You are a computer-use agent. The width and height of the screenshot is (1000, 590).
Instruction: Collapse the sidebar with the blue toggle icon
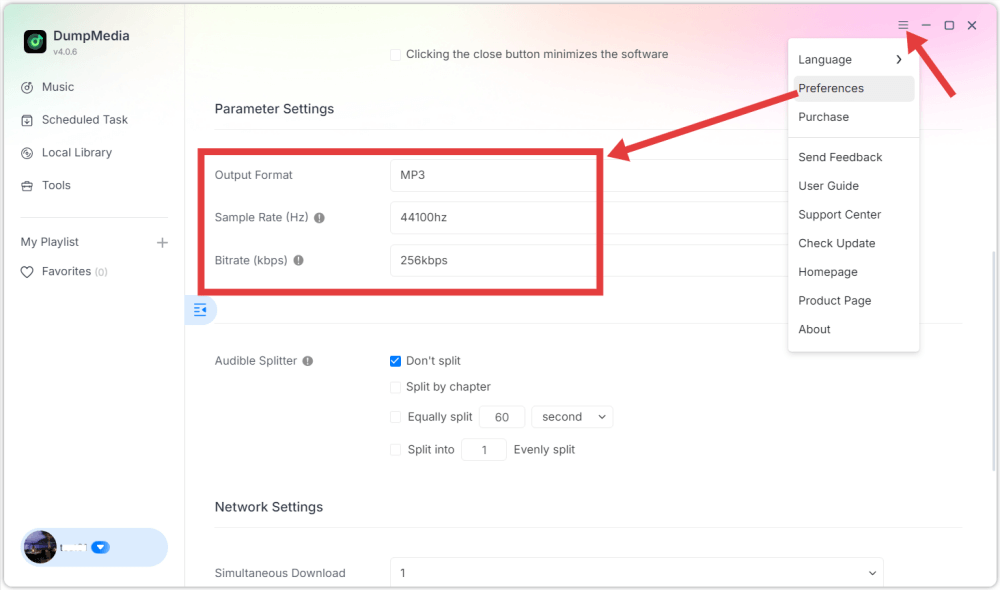[x=200, y=310]
